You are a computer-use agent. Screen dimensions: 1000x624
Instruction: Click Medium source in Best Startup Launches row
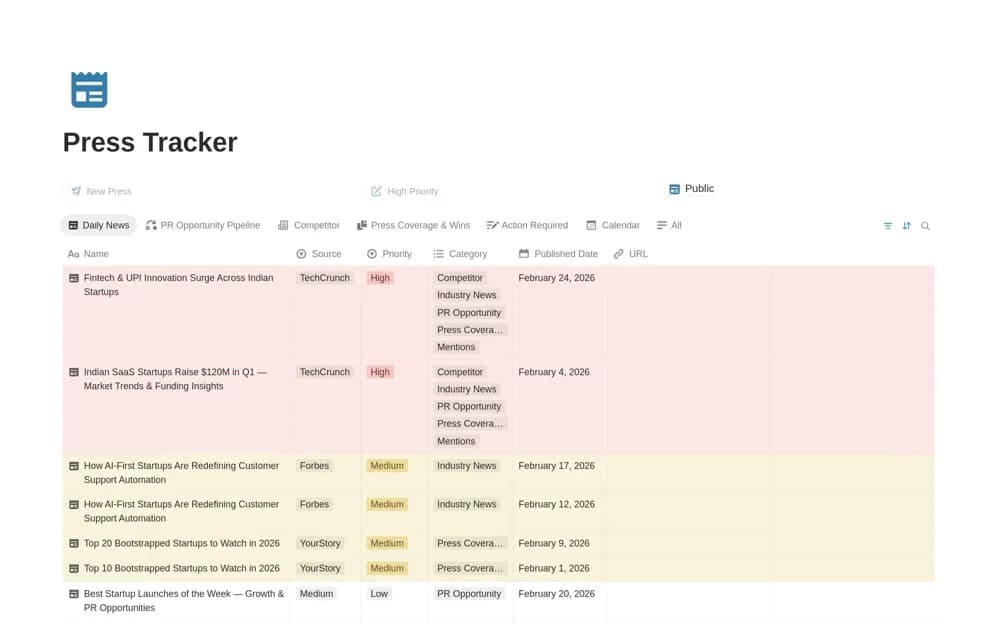[x=316, y=594]
